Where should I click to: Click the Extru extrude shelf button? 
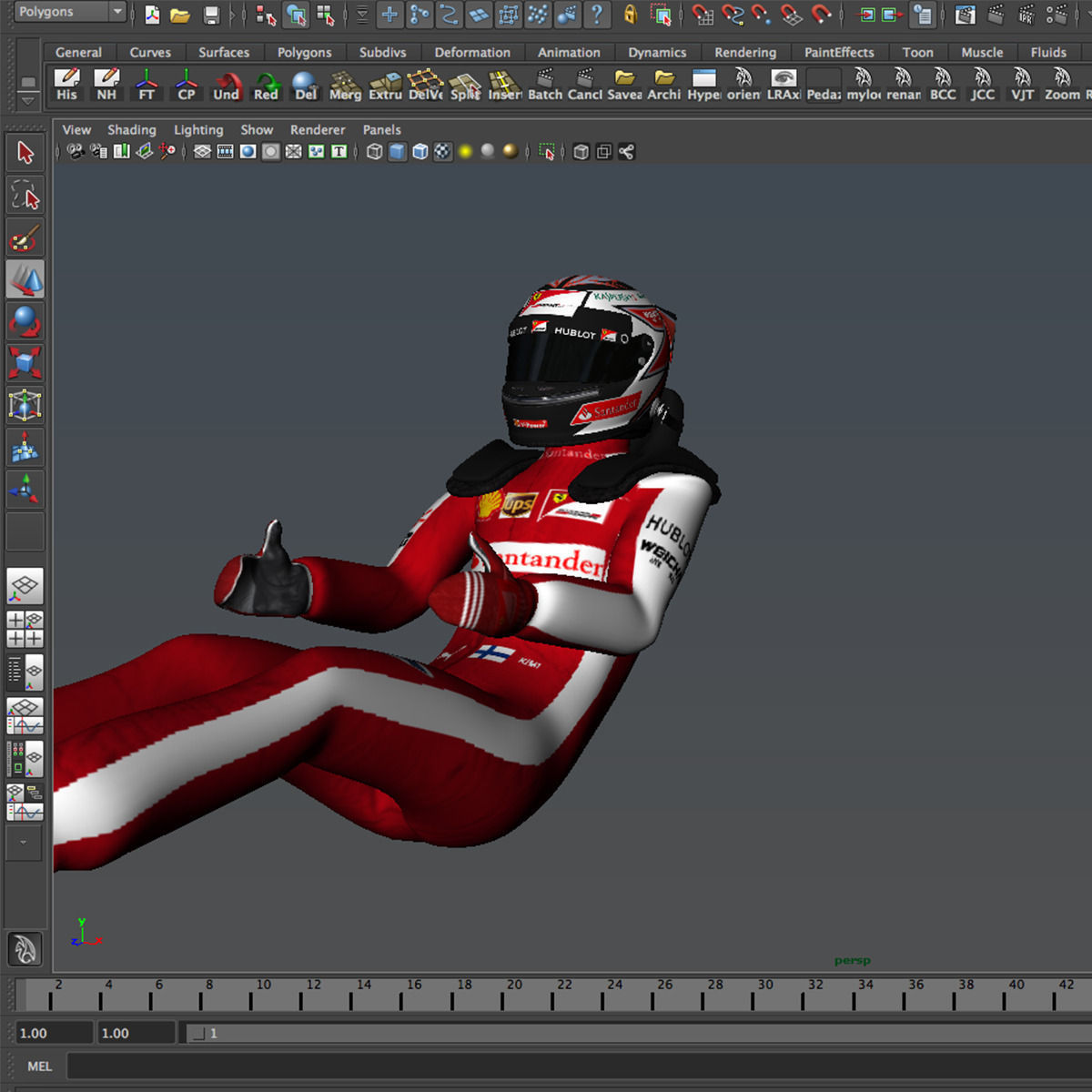385,85
